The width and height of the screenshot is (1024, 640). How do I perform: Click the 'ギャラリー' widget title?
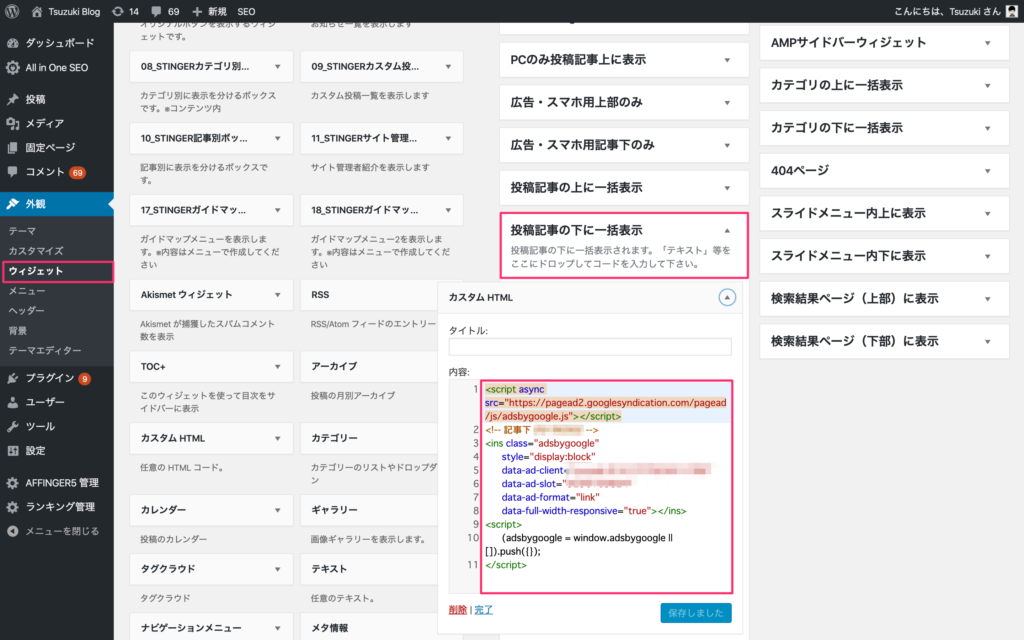tap(334, 510)
